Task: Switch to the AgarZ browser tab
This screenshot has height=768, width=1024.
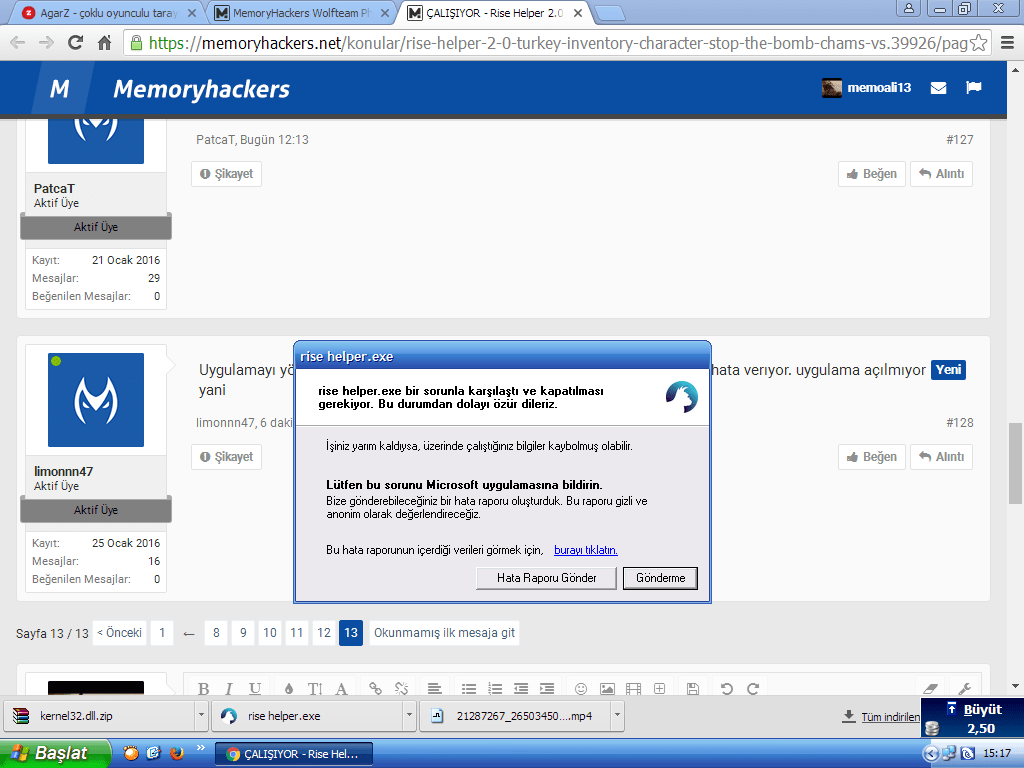Action: [108, 13]
